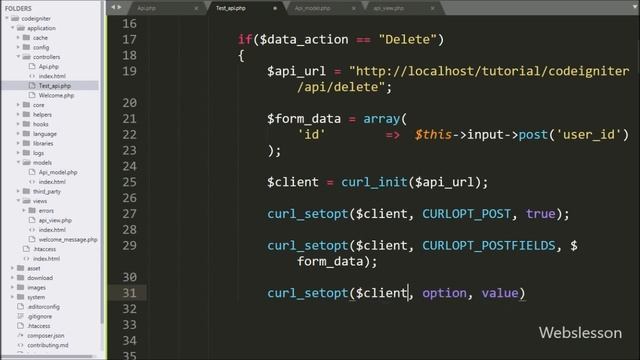The width and height of the screenshot is (640, 360).
Task: Click the libraries folder icon
Action: pos(26,143)
